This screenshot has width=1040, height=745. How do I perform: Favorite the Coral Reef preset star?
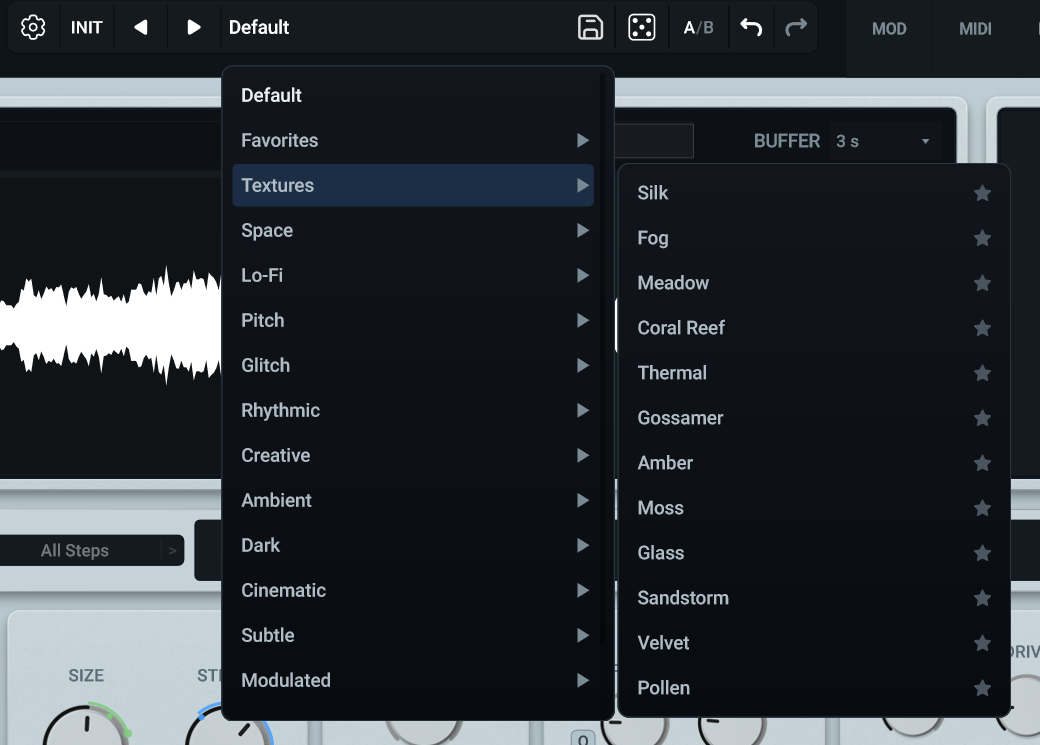point(982,328)
